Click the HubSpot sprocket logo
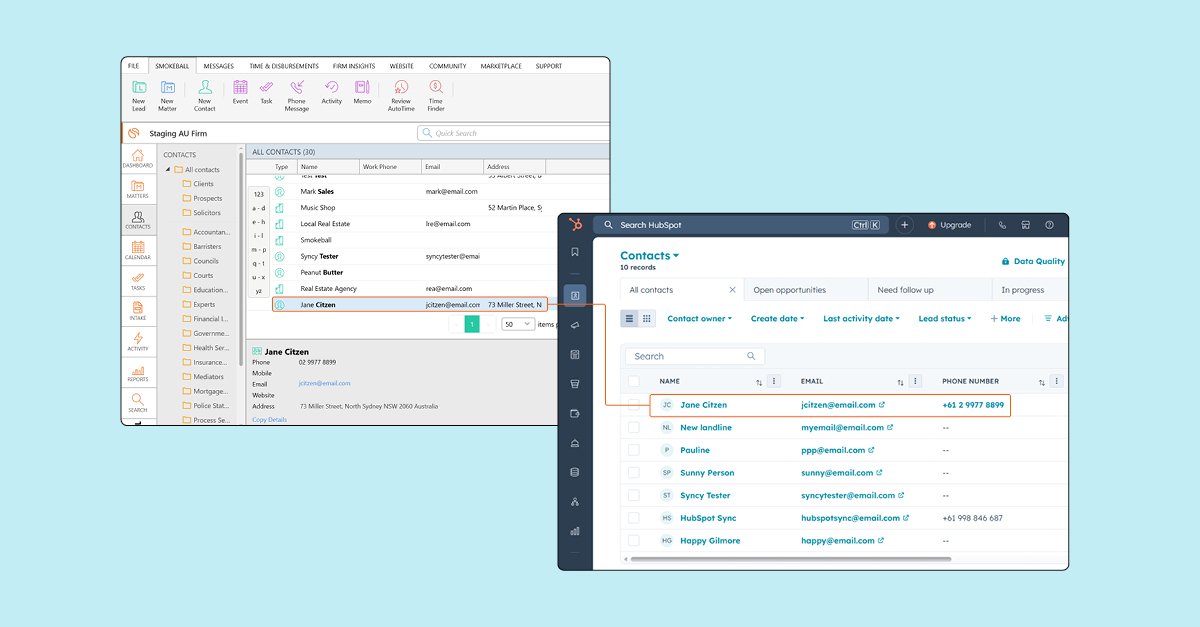Screen dimensions: 1200x627 pos(575,224)
